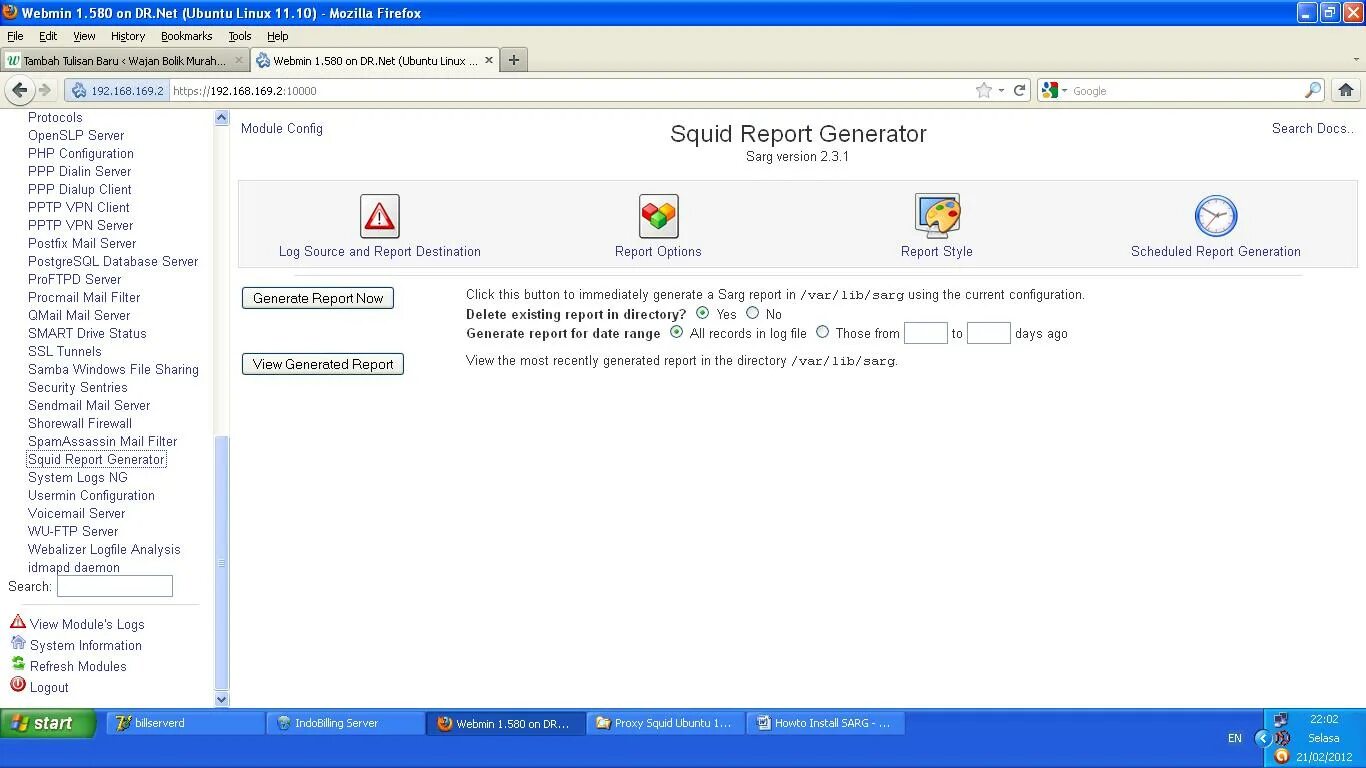This screenshot has width=1366, height=768.
Task: Open the Windows start button
Action: [x=48, y=723]
